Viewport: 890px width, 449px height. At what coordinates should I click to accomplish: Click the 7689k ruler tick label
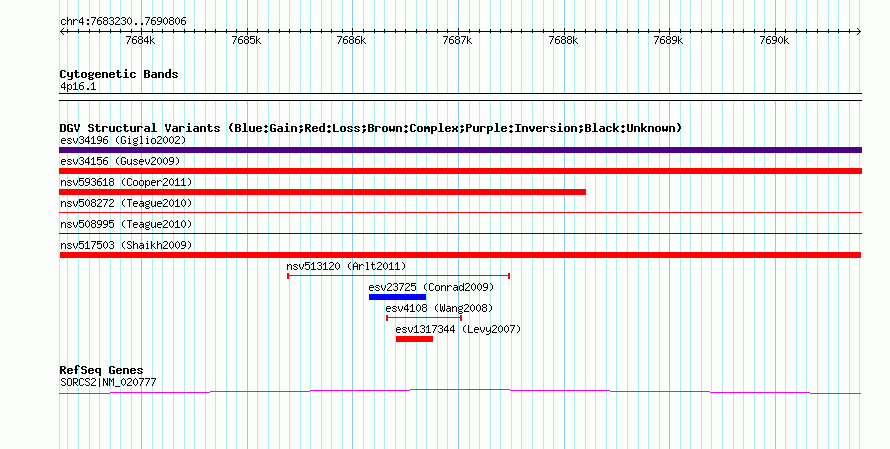[x=669, y=40]
